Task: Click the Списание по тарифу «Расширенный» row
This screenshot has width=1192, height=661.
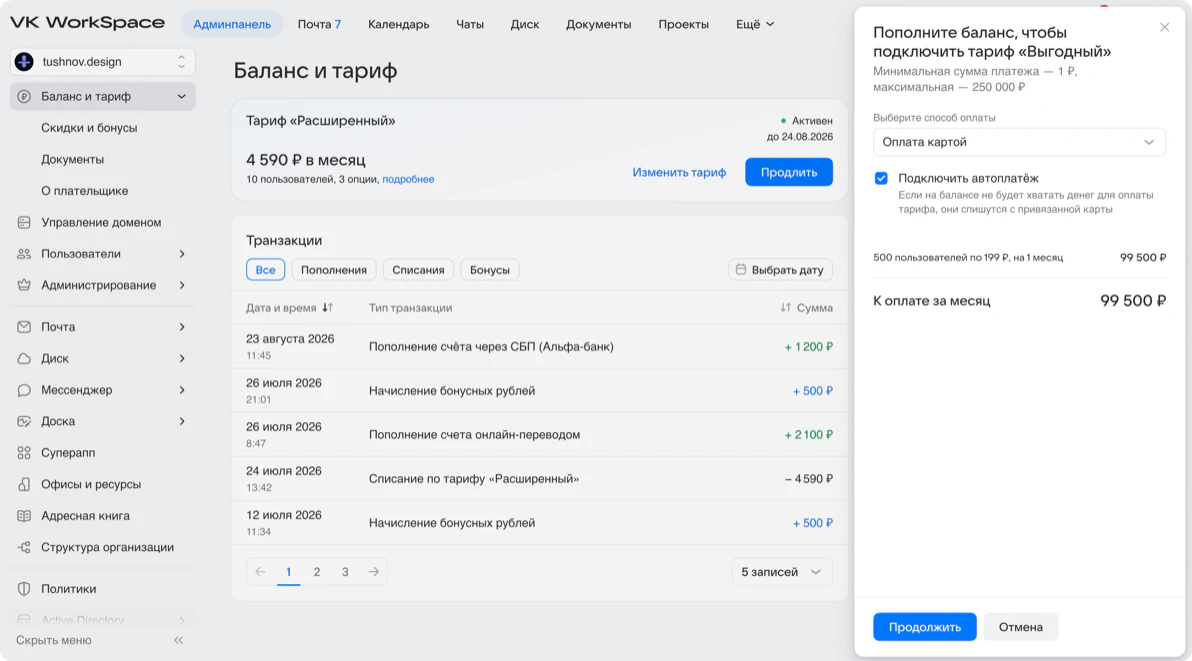Action: pyautogui.click(x=539, y=479)
